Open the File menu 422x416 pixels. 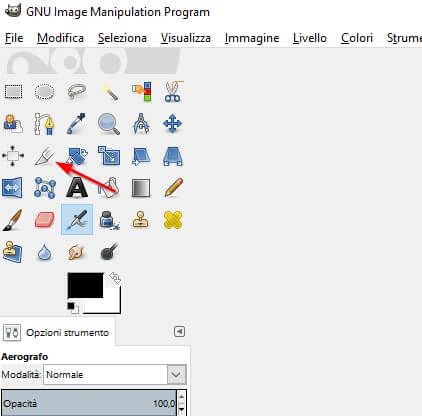click(14, 38)
